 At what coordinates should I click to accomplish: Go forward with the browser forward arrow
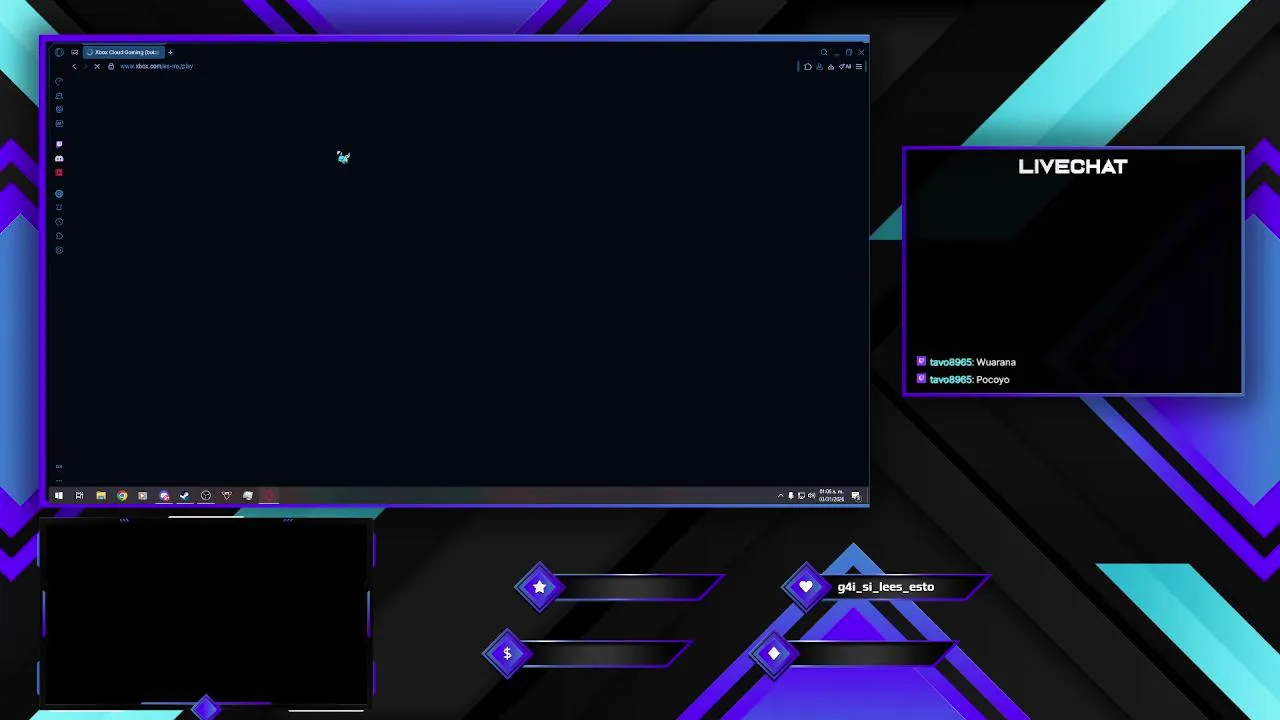click(x=85, y=66)
